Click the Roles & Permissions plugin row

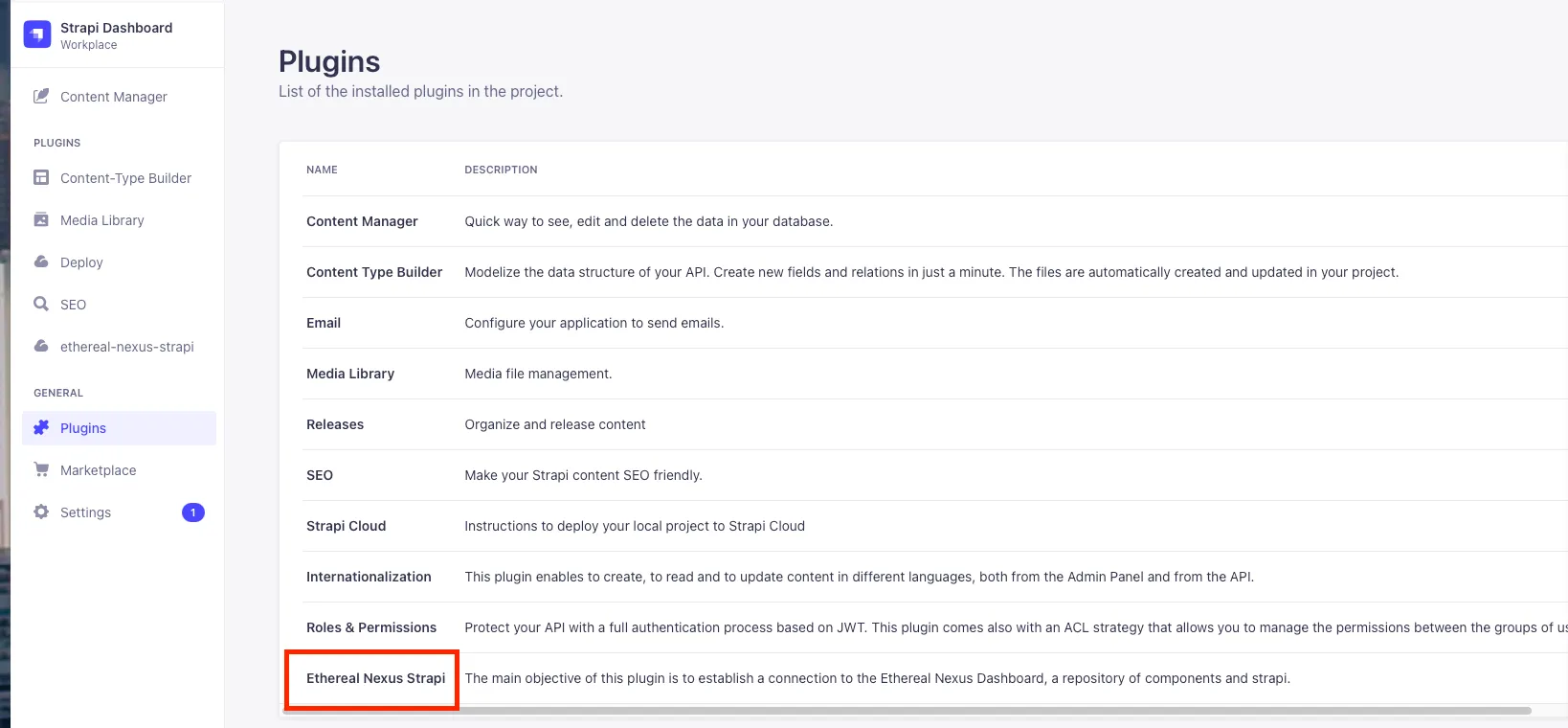370,627
